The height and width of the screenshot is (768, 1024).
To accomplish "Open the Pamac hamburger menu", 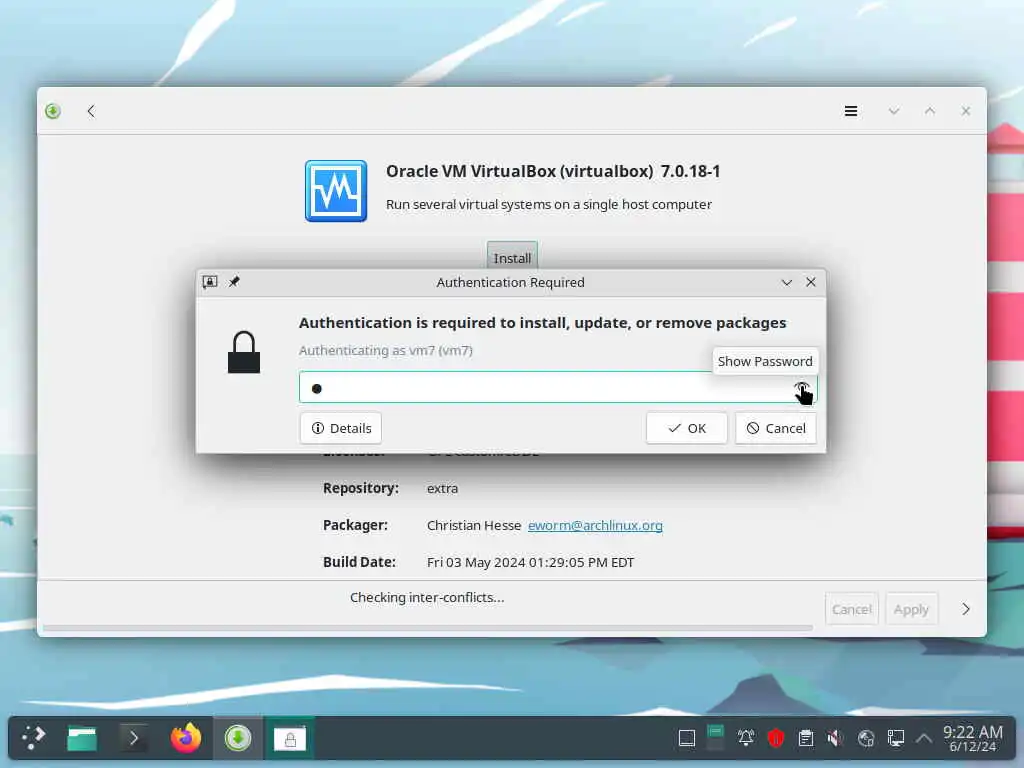I will point(850,111).
